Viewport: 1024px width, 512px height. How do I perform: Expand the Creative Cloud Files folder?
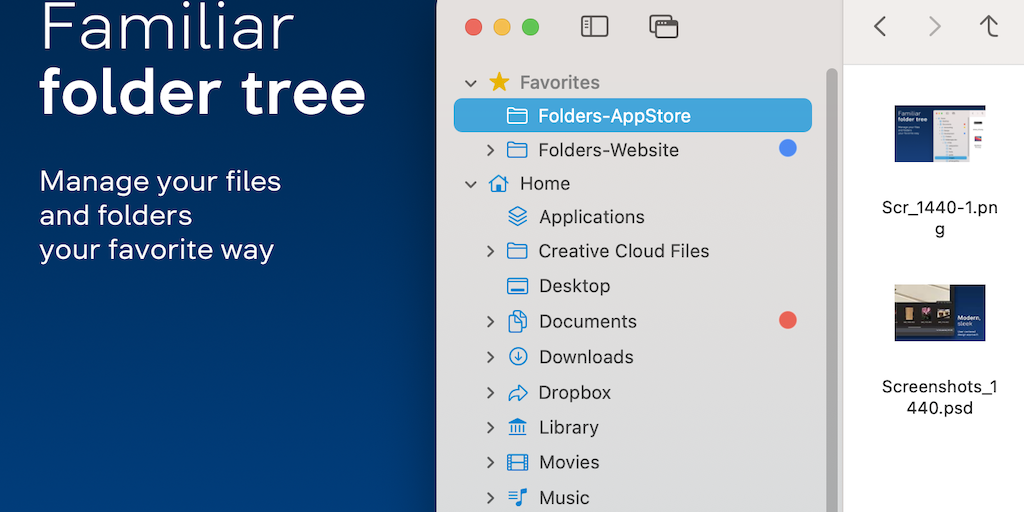pos(490,252)
